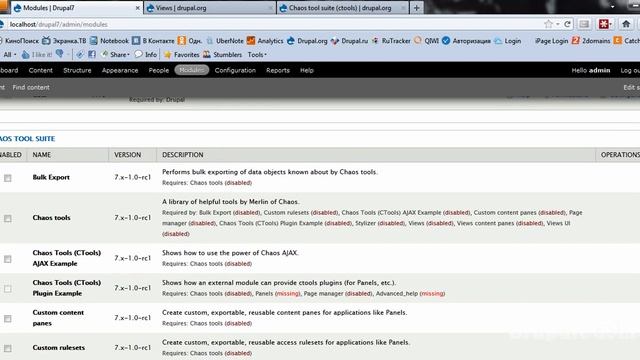Click the Find content shortcut
The width and height of the screenshot is (640, 360).
pyautogui.click(x=31, y=87)
